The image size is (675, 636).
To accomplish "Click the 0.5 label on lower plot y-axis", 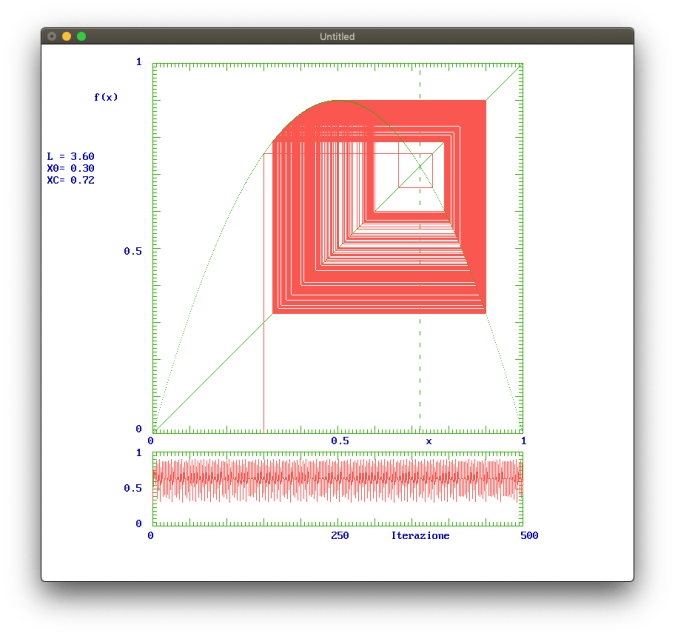I will click(132, 489).
